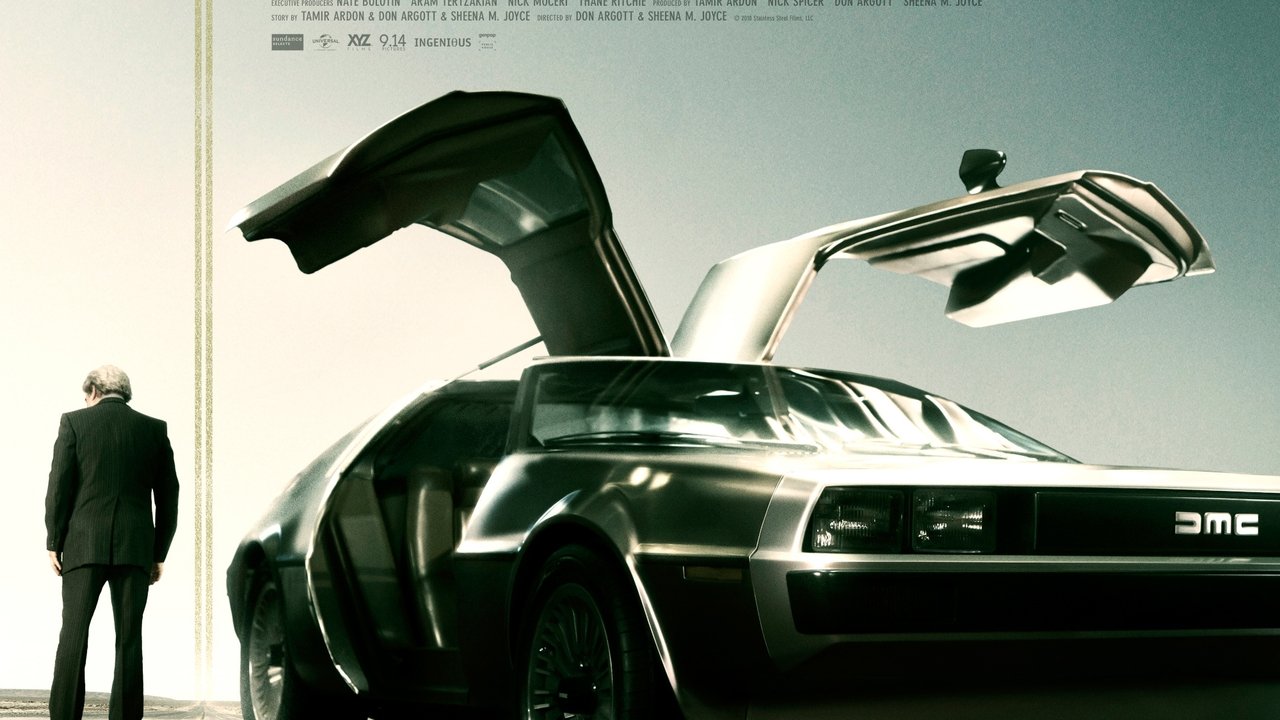
Task: Click the XYZ Films logo
Action: click(359, 42)
